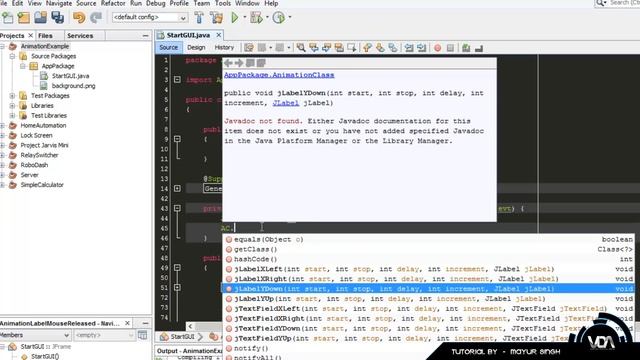This screenshot has width=640, height=360.
Task: Open the Tools menu
Action: (x=223, y=3)
